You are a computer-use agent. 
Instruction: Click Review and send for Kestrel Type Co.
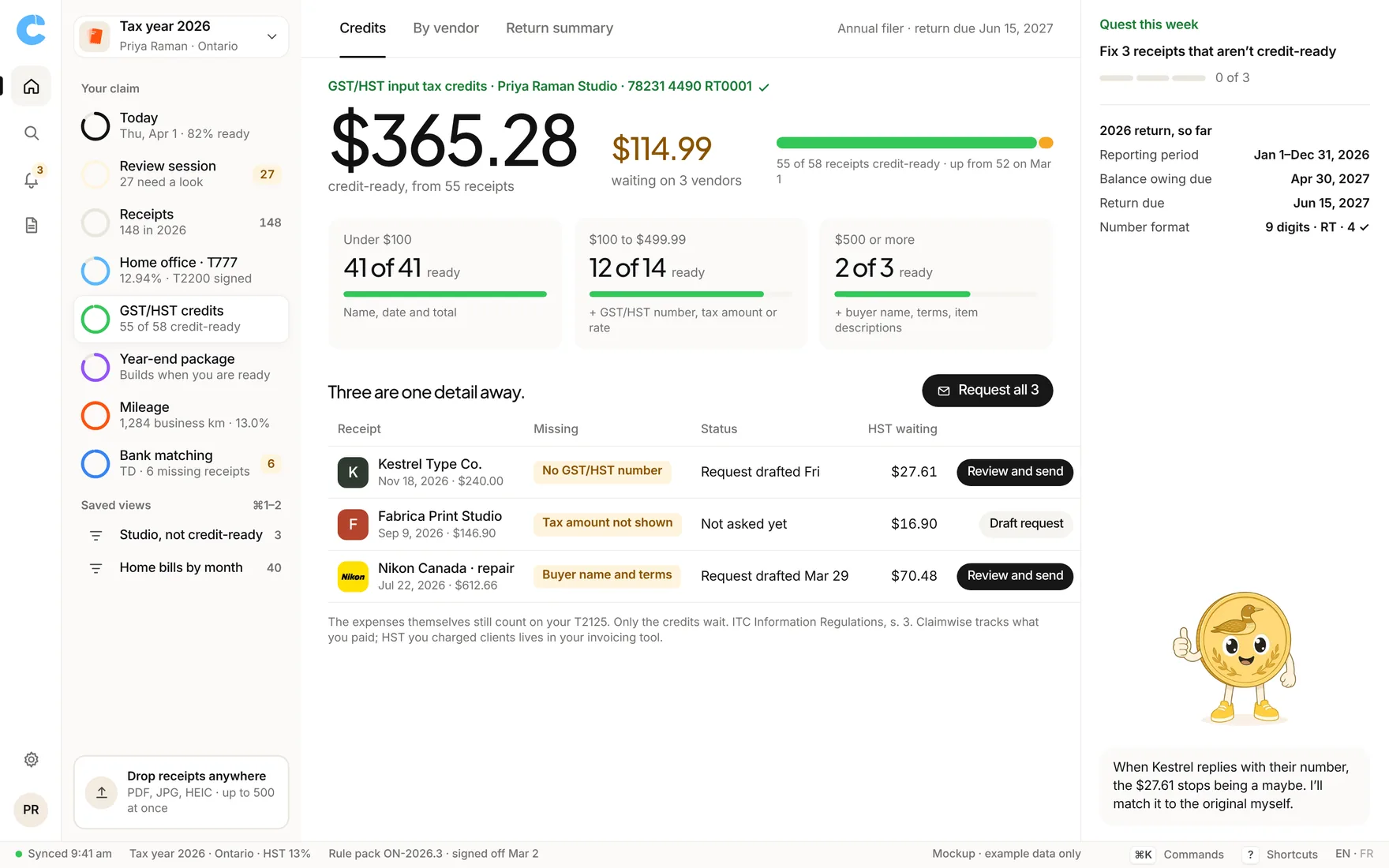(1015, 472)
